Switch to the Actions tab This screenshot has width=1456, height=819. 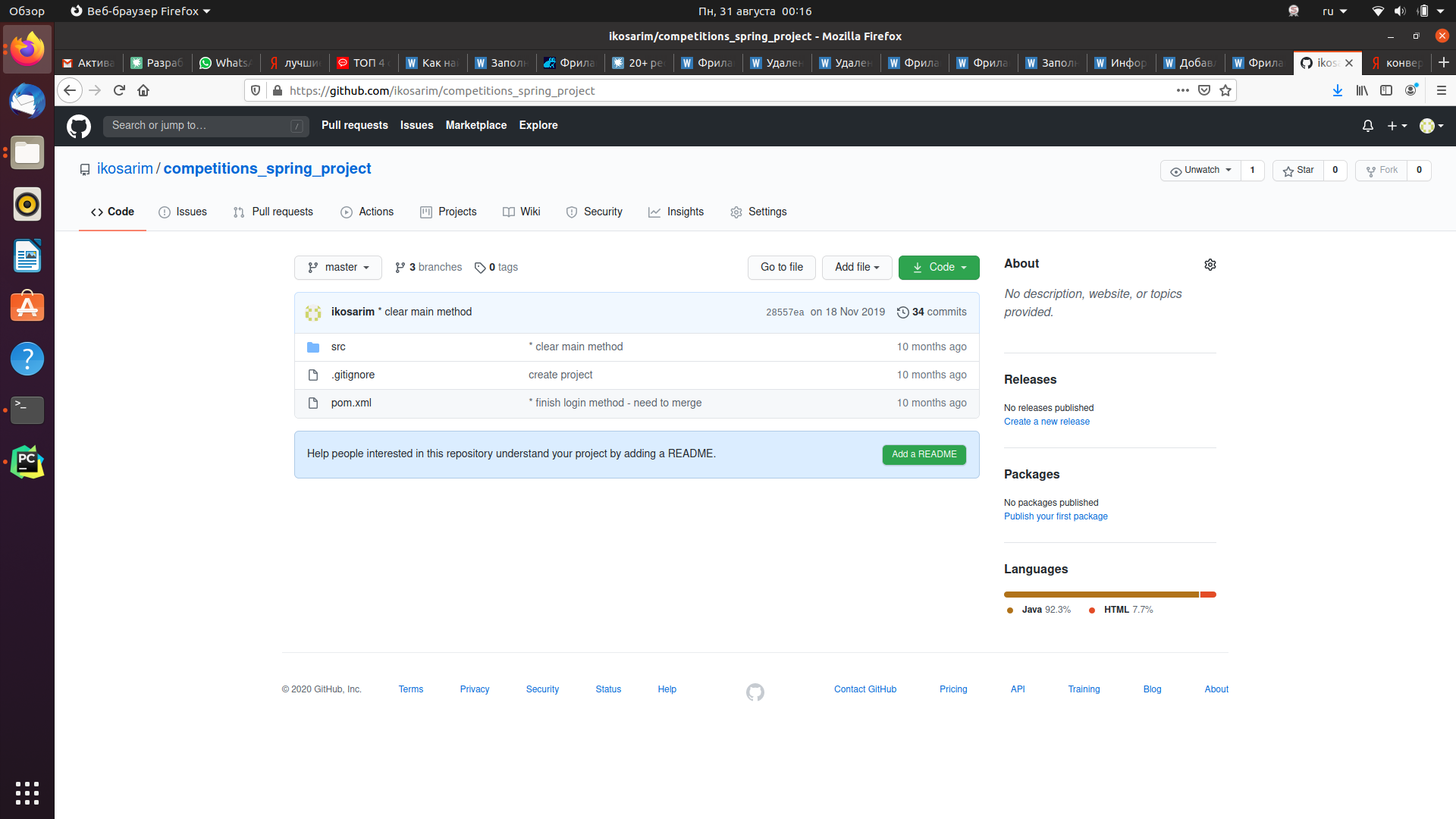[x=367, y=212]
